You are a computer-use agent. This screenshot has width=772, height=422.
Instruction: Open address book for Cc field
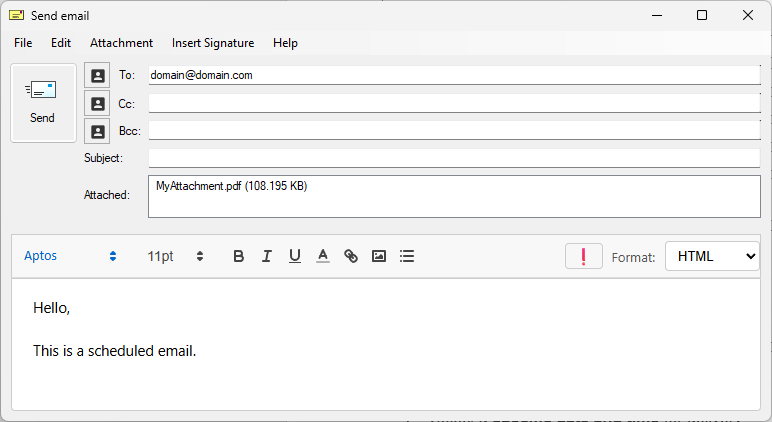(97, 103)
